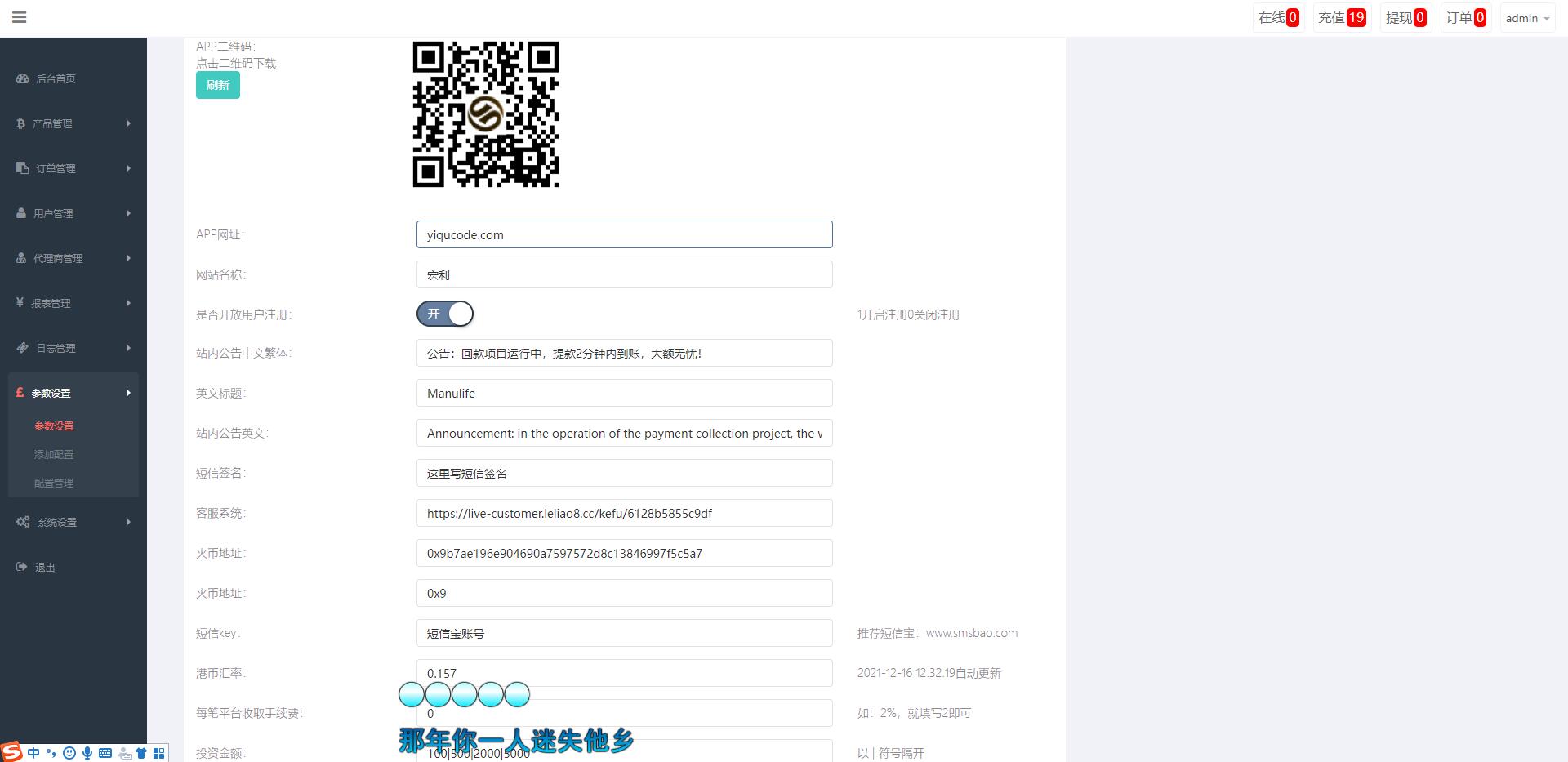Viewport: 1568px width, 762px height.
Task: Open the Sogou emoji smiley icon
Action: pyautogui.click(x=69, y=753)
